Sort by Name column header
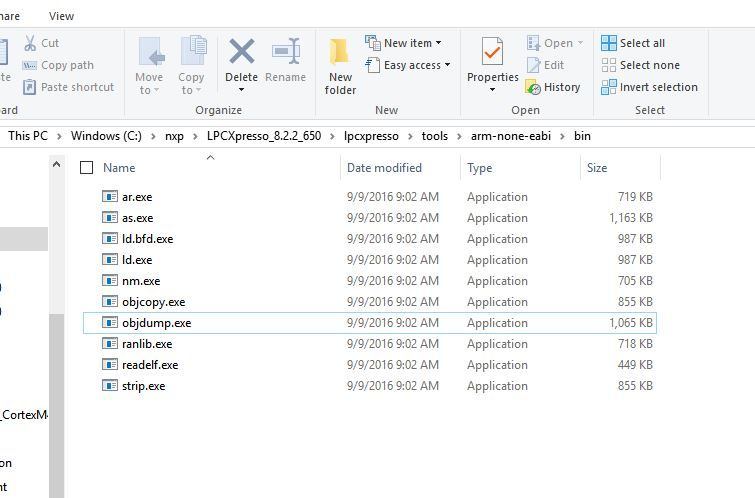Viewport: 755px width, 498px height. 119,168
